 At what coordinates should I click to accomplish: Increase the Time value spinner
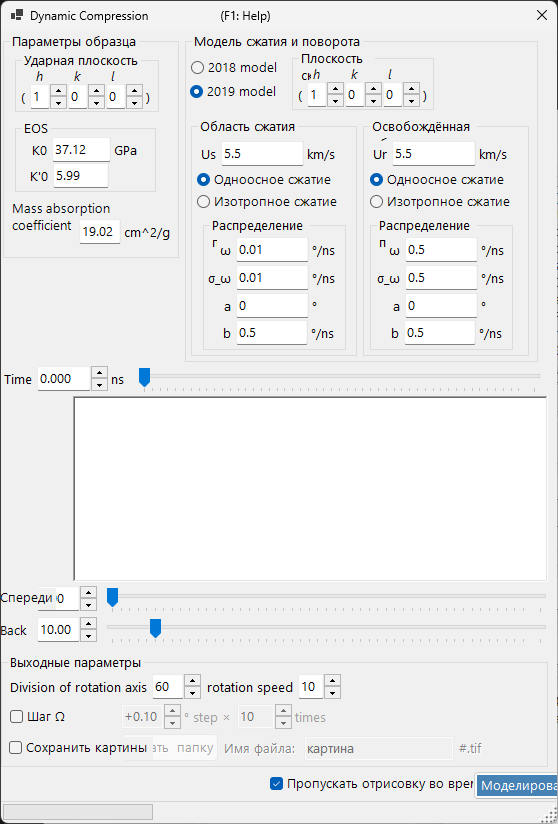coord(99,373)
